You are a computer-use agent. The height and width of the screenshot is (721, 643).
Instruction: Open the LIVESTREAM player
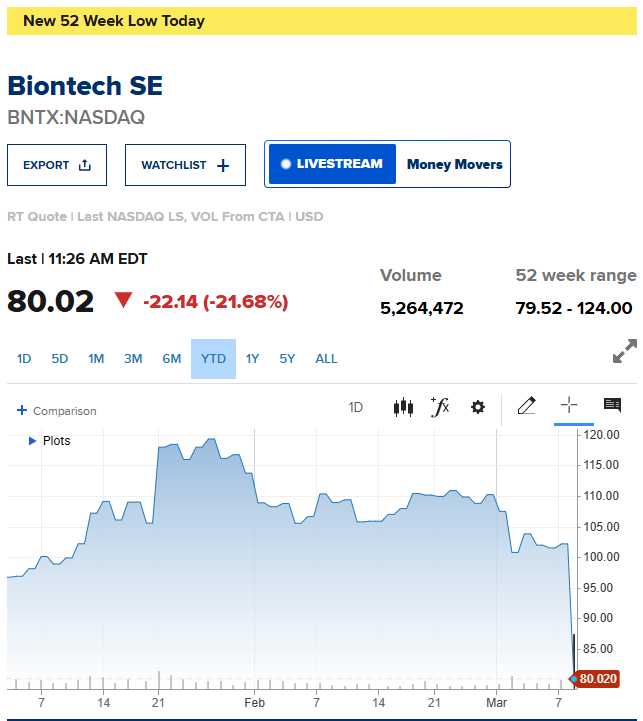(331, 164)
